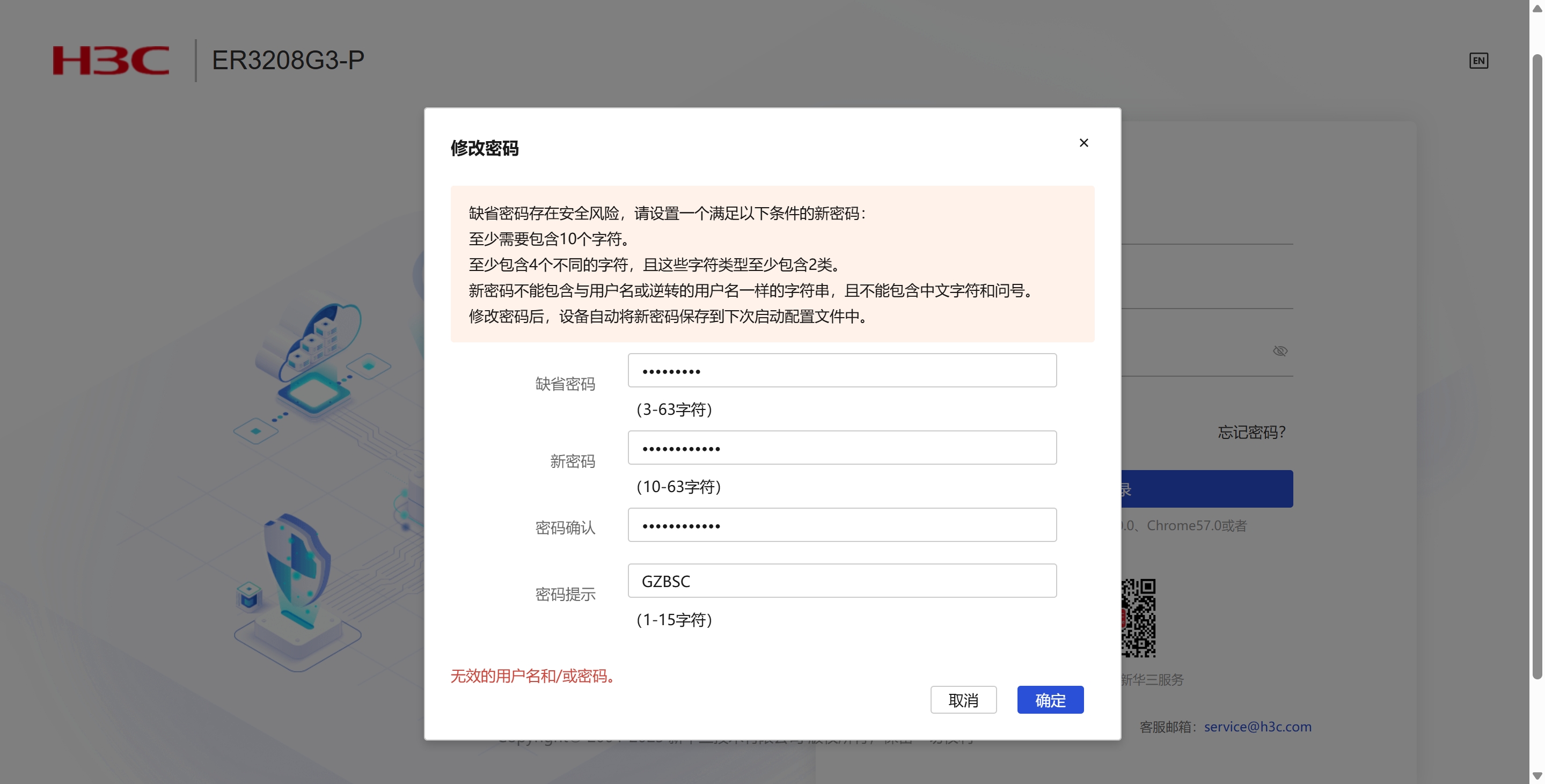Click the ER3208G3-P model title

(288, 61)
